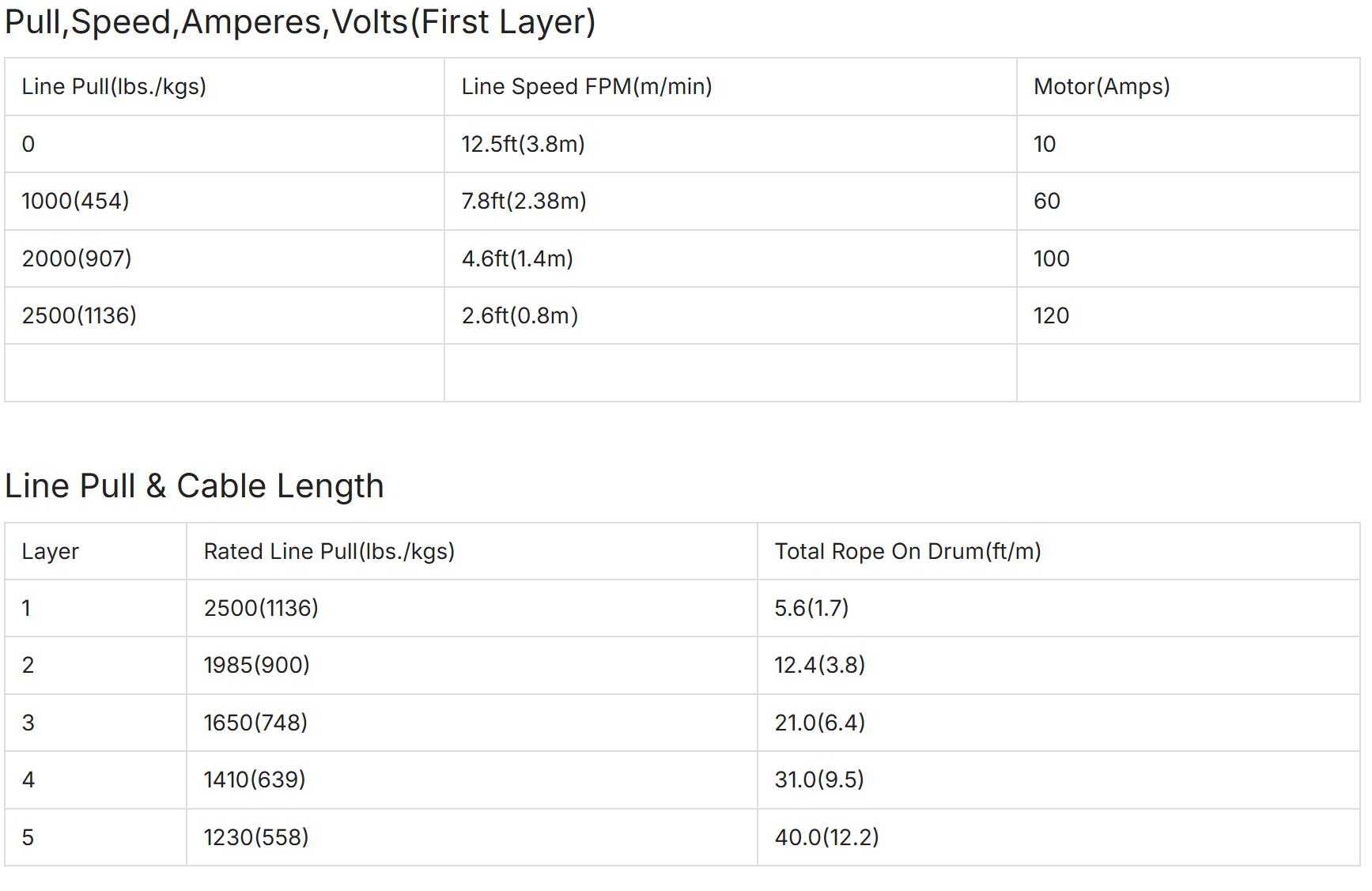Screen dimensions: 1372x891
Task: Click the 'Layer' column header
Action: (50, 551)
